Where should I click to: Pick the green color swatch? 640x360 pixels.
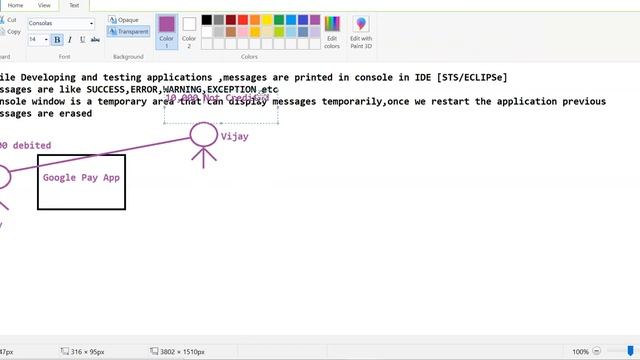279,20
